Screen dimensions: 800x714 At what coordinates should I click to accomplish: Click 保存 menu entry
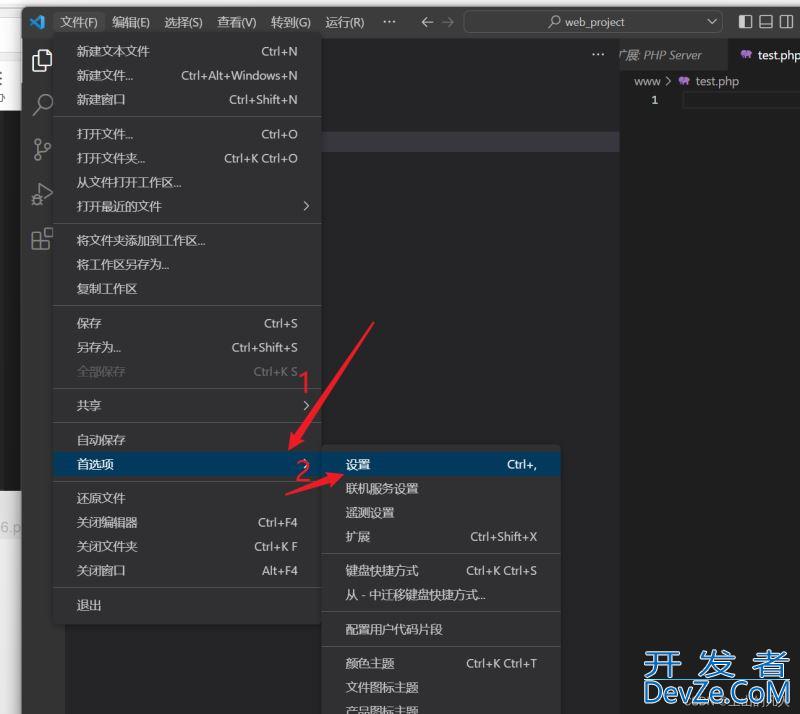tap(187, 323)
